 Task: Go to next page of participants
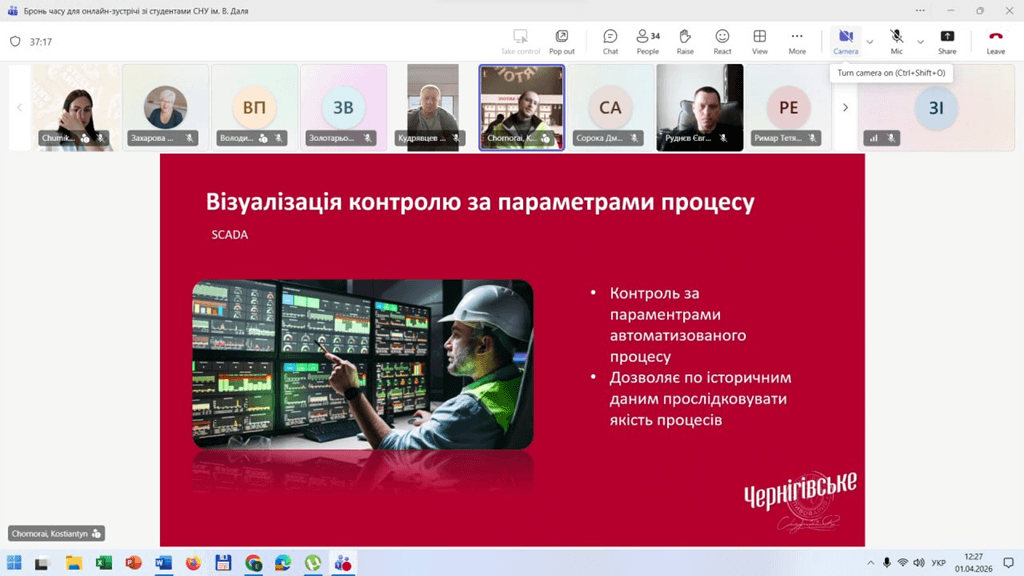click(845, 107)
